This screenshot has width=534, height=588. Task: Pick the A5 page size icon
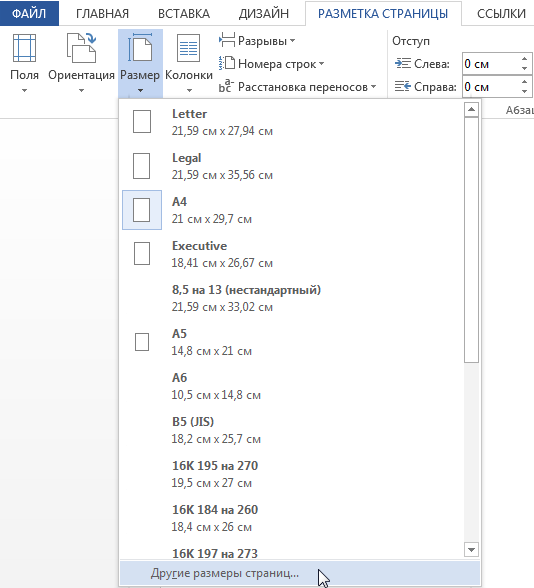click(142, 342)
